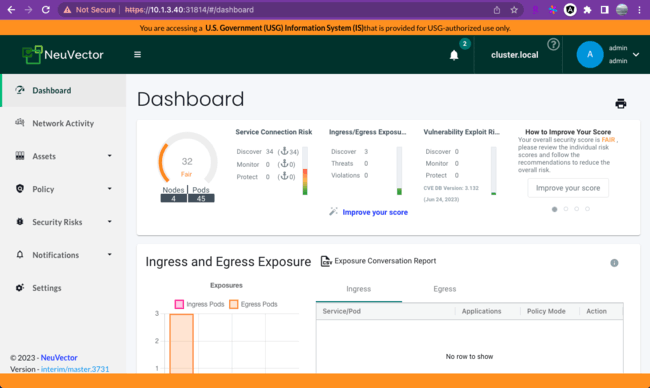Click the orange bar in Exposures chart

182,344
